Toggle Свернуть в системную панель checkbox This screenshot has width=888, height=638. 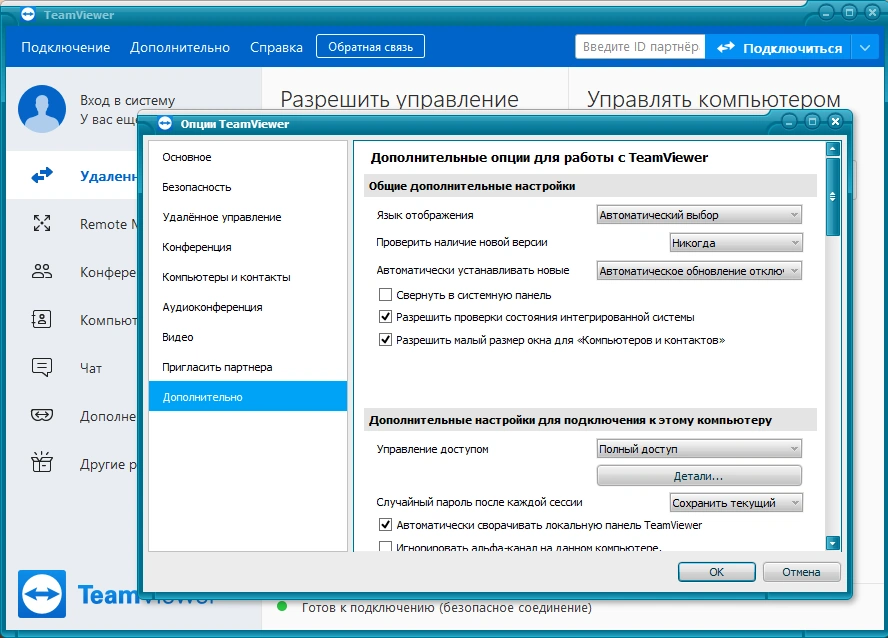pyautogui.click(x=385, y=294)
